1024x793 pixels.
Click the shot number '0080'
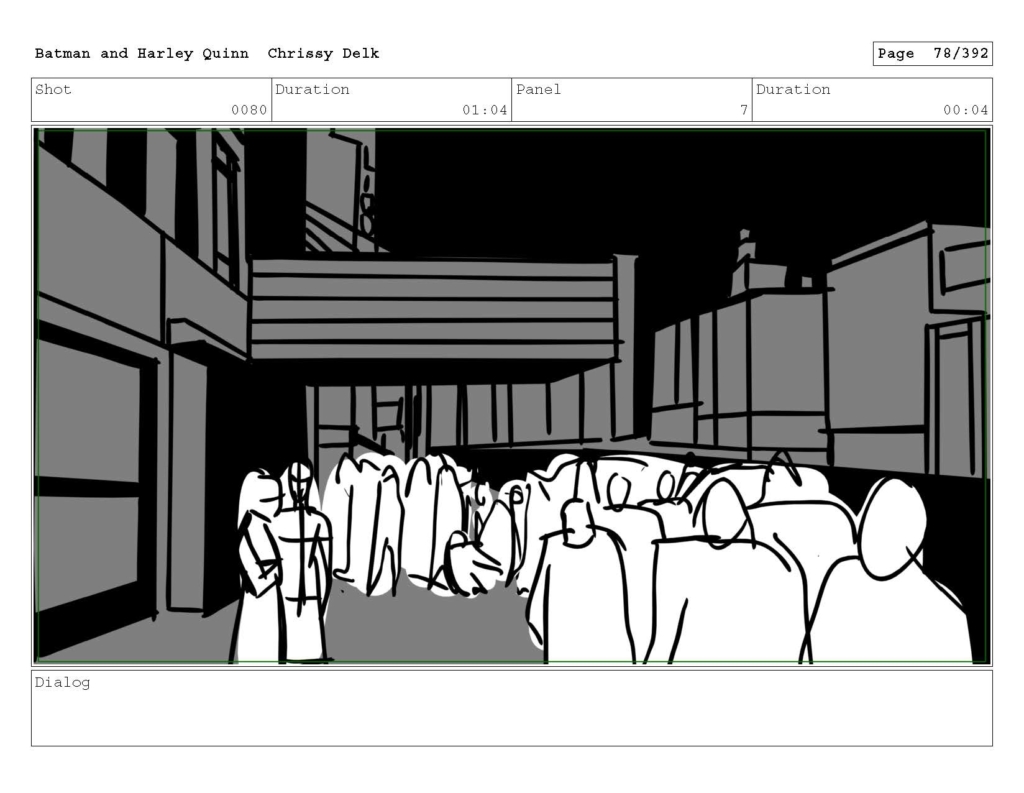[249, 110]
